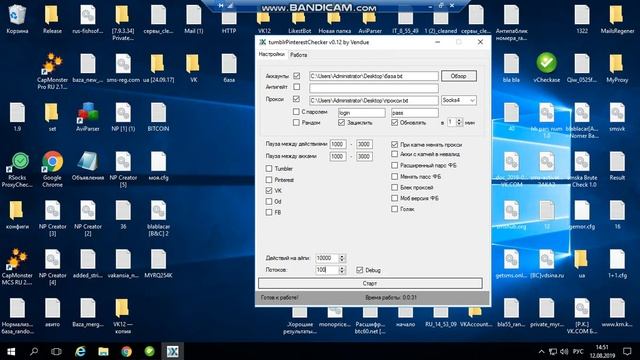Enable the Pinterest checkbox
Viewport: 640px width, 360px height.
click(269, 180)
